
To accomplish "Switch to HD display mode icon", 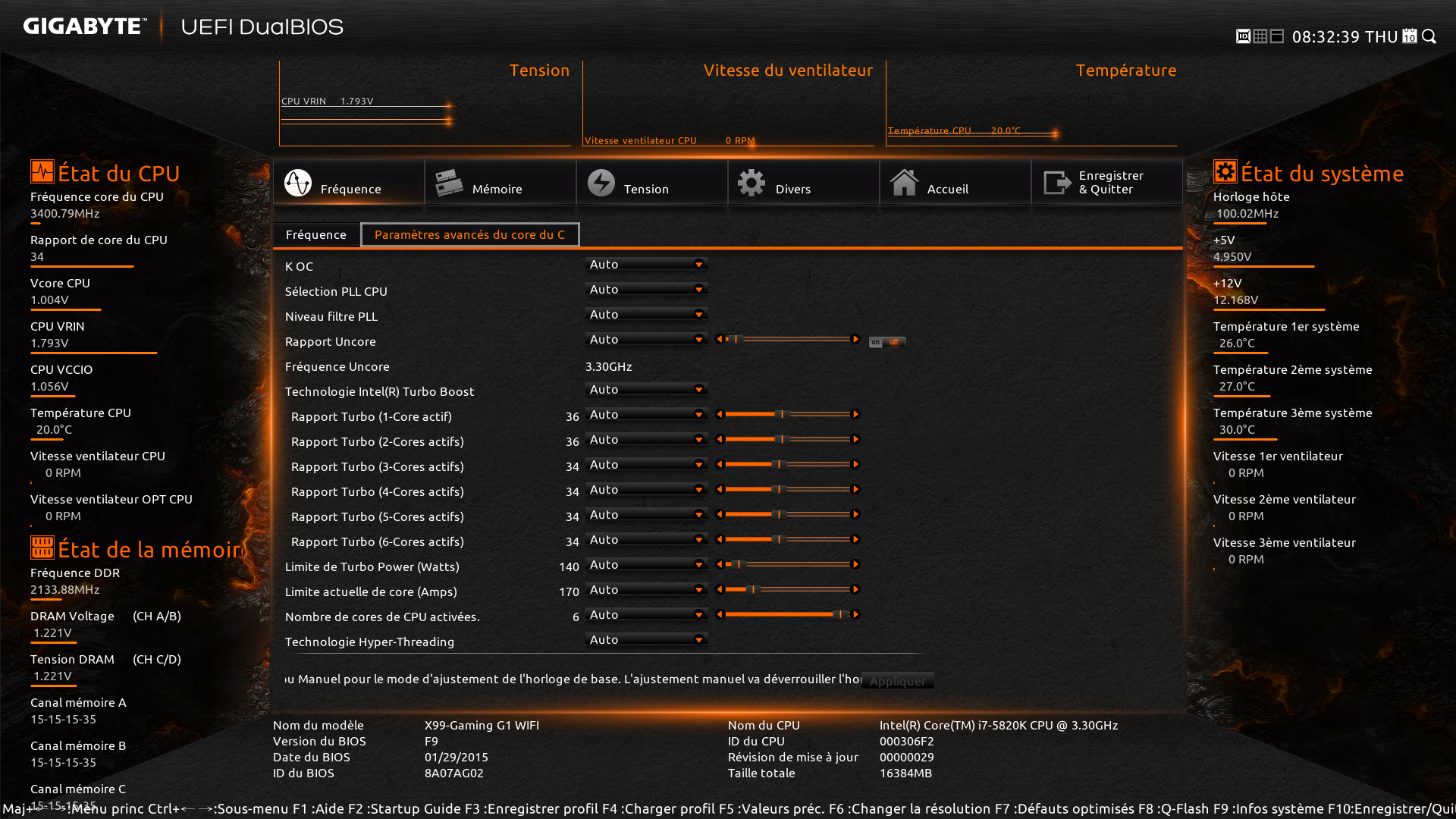I will [1243, 36].
